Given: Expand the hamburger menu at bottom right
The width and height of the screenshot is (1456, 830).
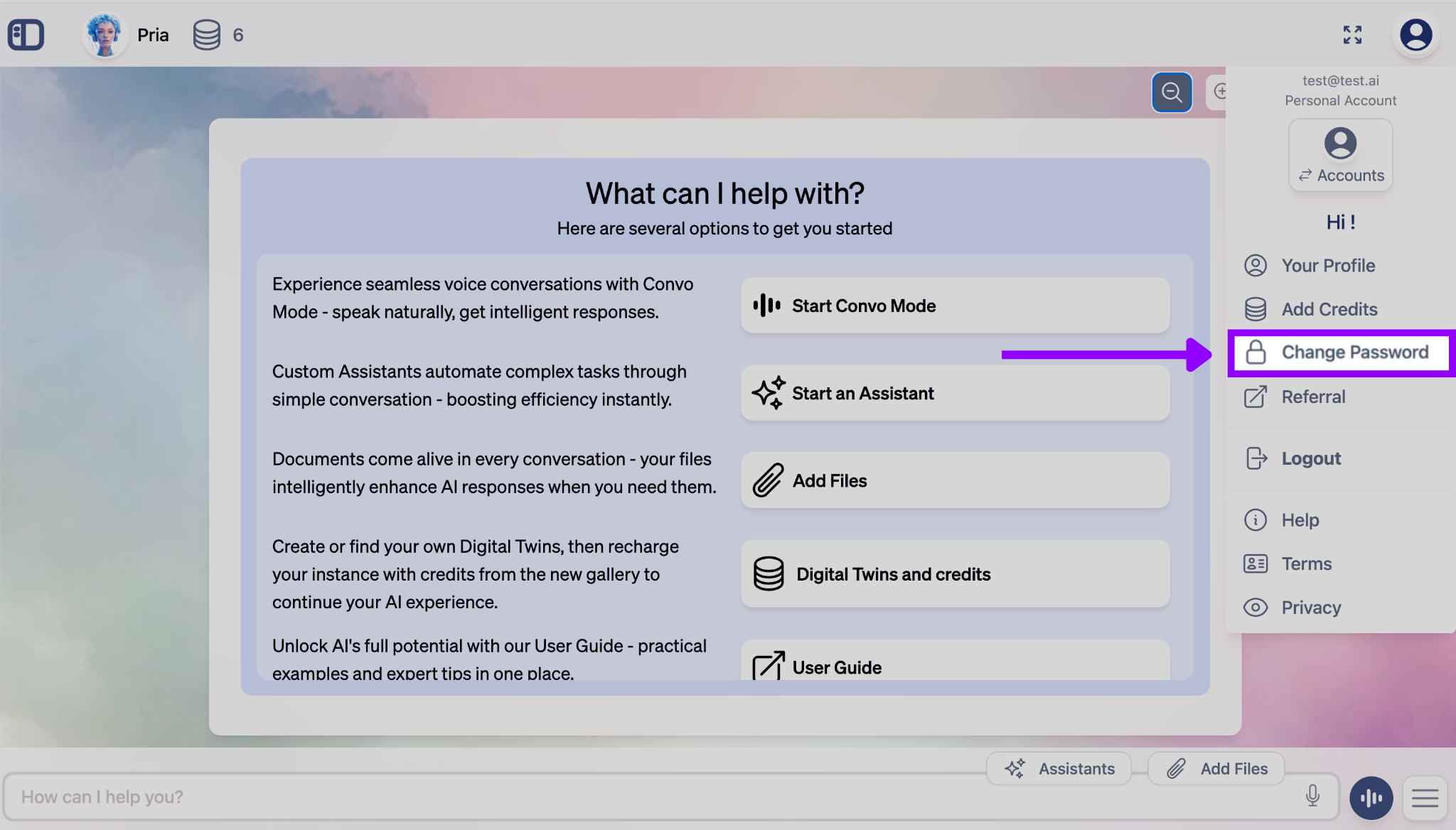Looking at the screenshot, I should point(1425,798).
